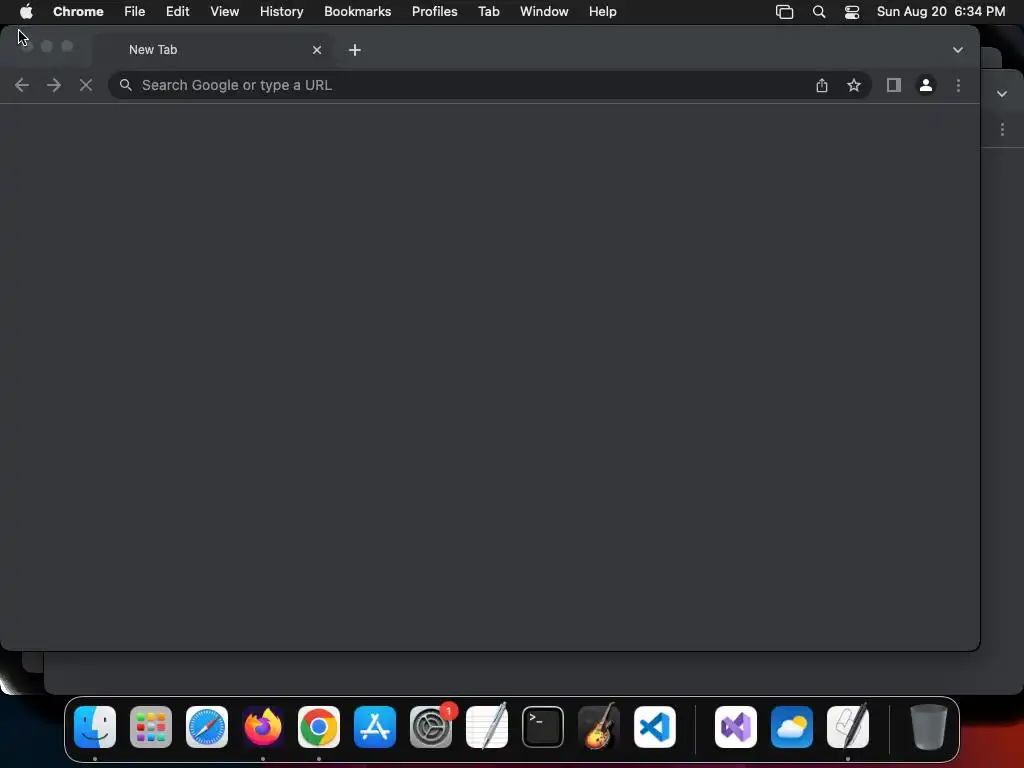
Task: Launch Visual Studio Code from the Dock
Action: click(x=654, y=727)
